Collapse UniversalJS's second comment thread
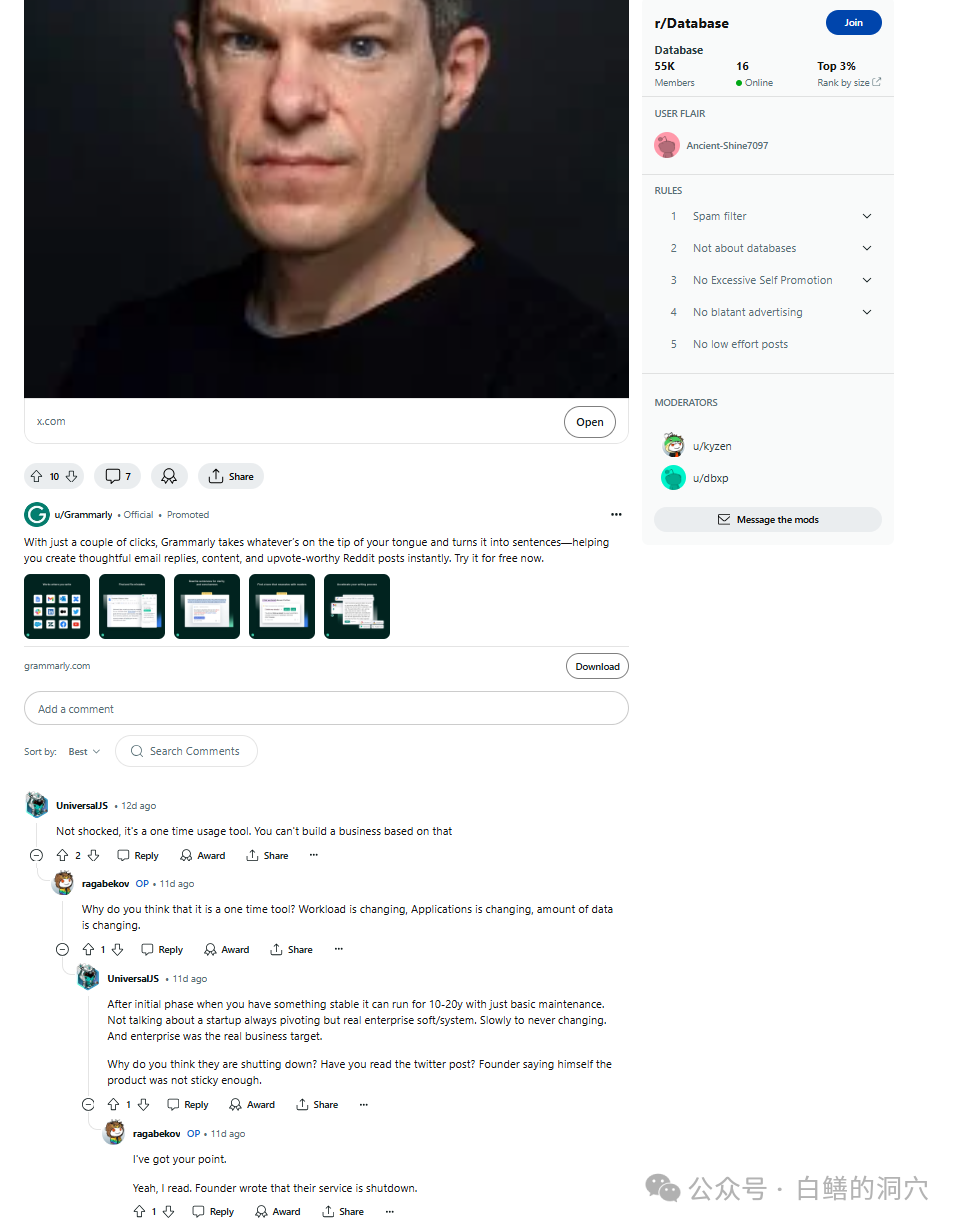Viewport: 959px width, 1227px height. [x=88, y=1104]
